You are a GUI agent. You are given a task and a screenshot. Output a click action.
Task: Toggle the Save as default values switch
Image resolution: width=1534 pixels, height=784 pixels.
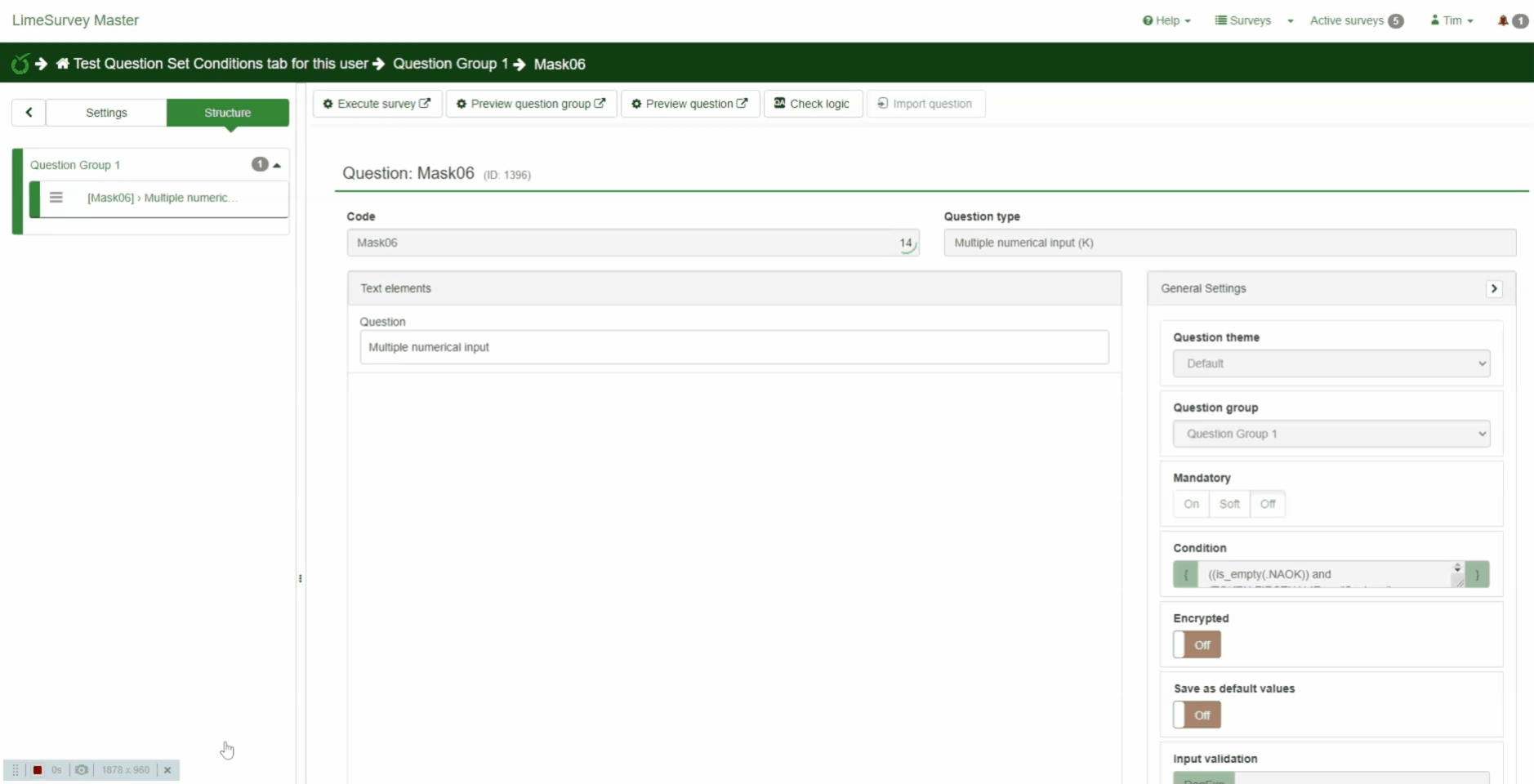coord(1197,715)
